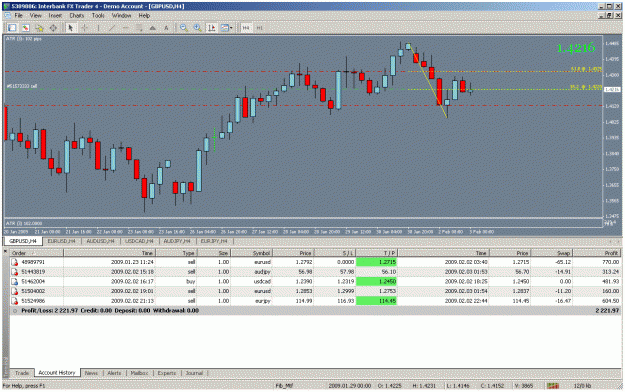Sort history by Size column header

(214, 253)
